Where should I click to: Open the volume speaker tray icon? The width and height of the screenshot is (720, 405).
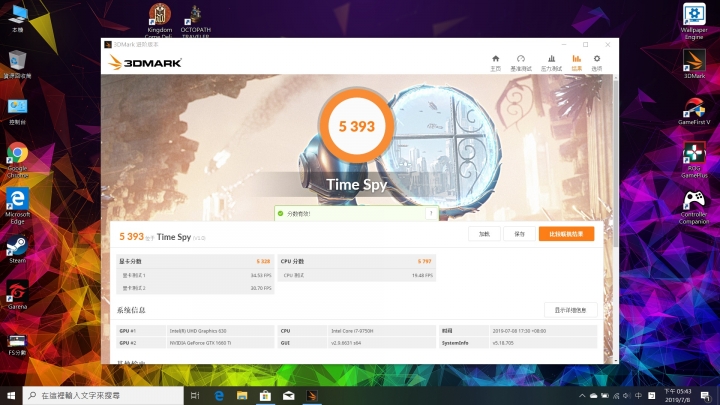click(627, 395)
